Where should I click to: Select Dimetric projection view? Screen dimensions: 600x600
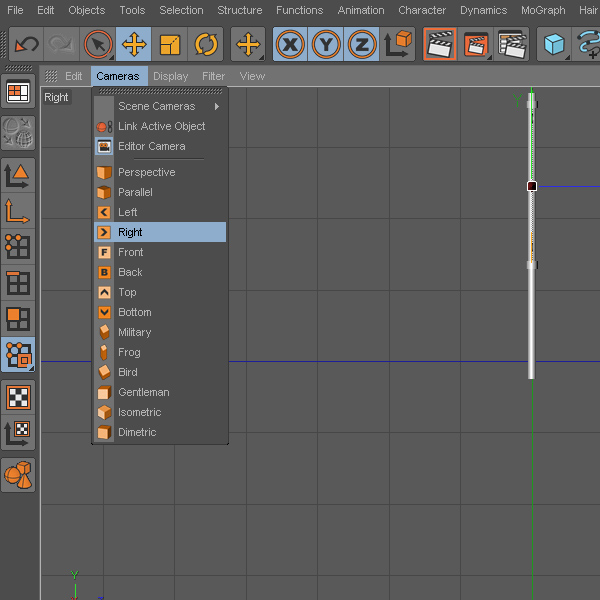point(160,432)
